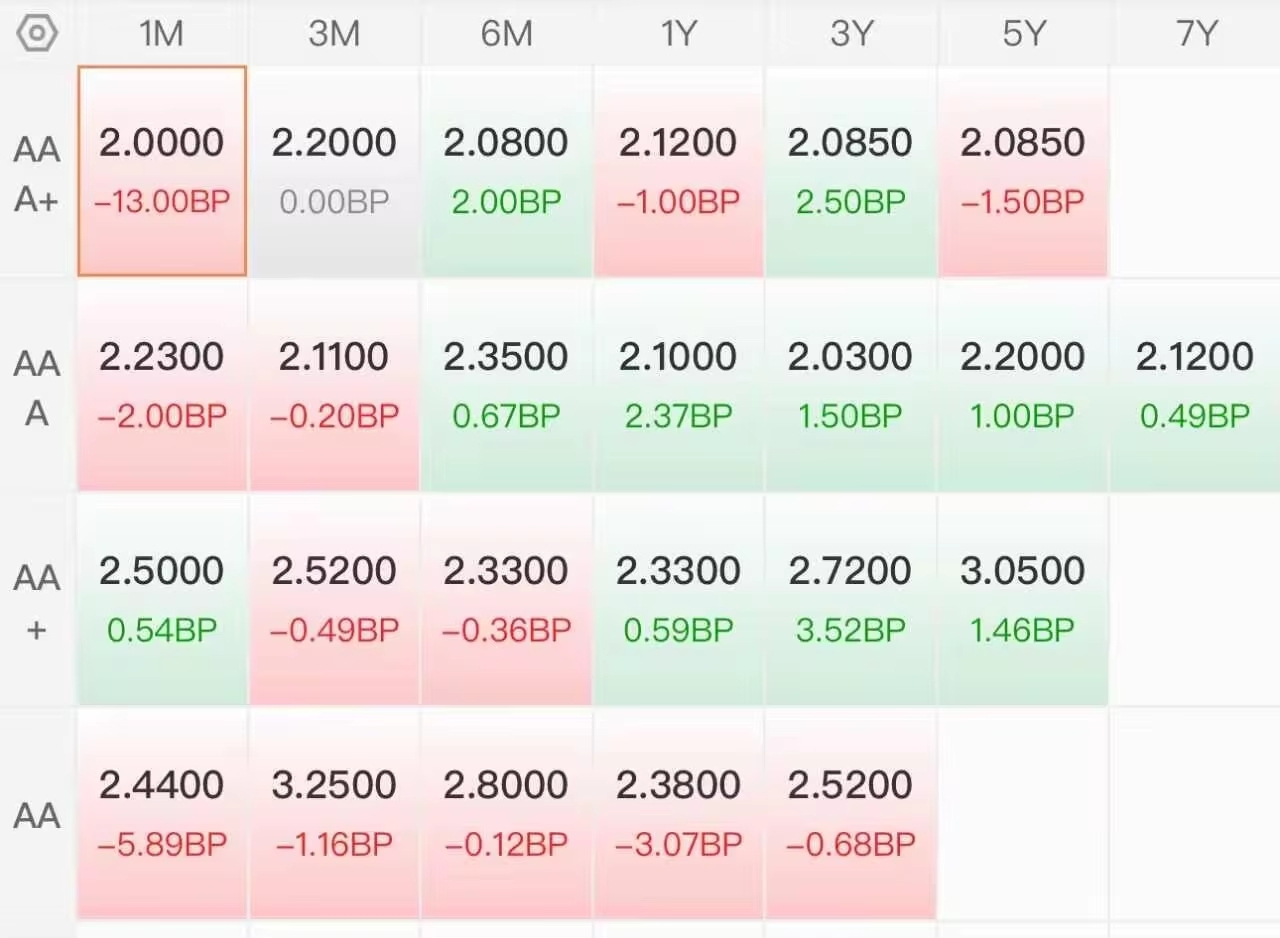
Task: Open the hexagon settings icon
Action: 37,33
